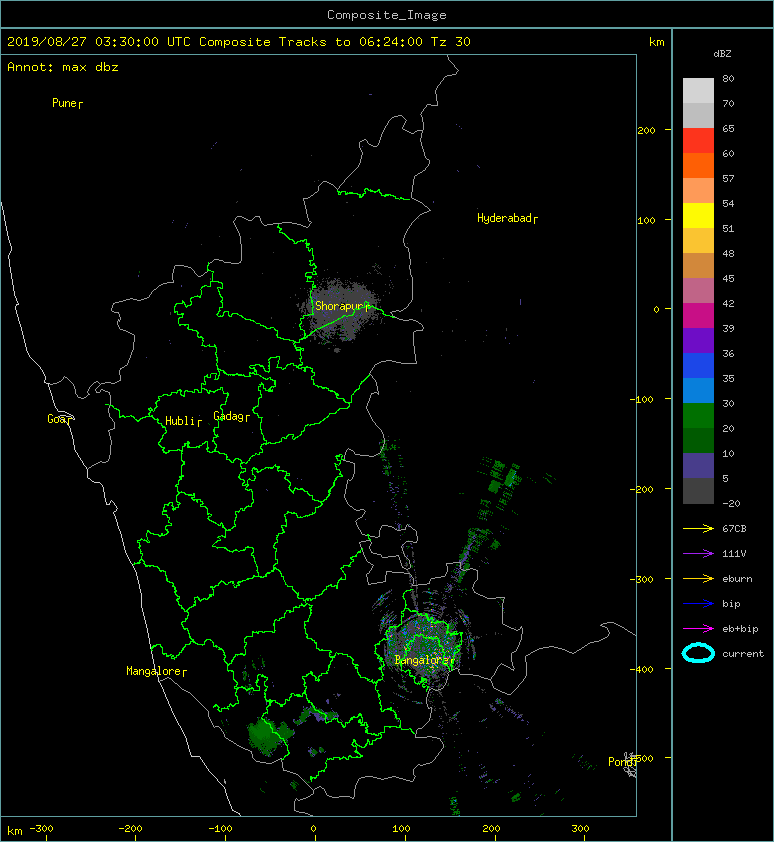Click the 300 km tick on horizontal axis
This screenshot has height=842, width=774.
(580, 829)
